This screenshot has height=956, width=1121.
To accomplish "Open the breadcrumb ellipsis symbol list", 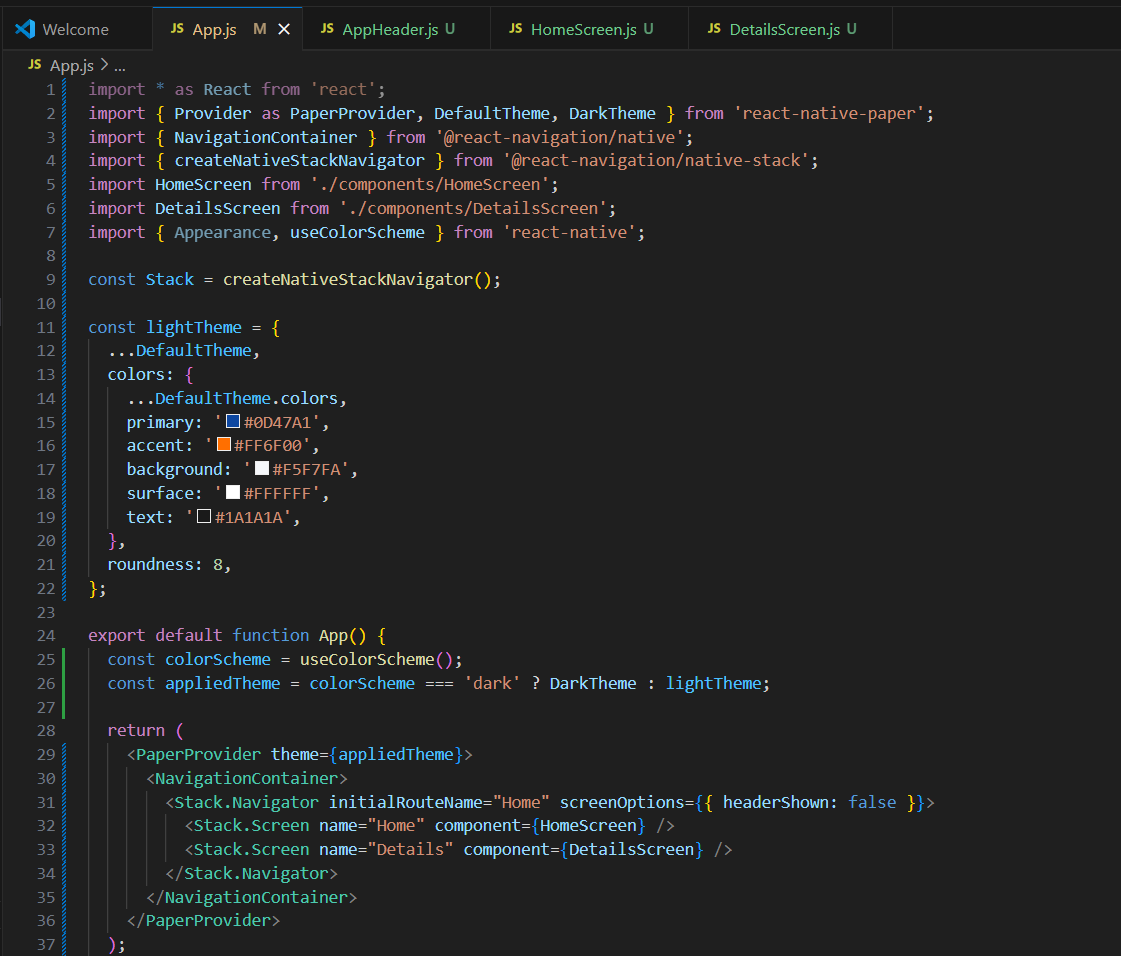I will [x=120, y=66].
